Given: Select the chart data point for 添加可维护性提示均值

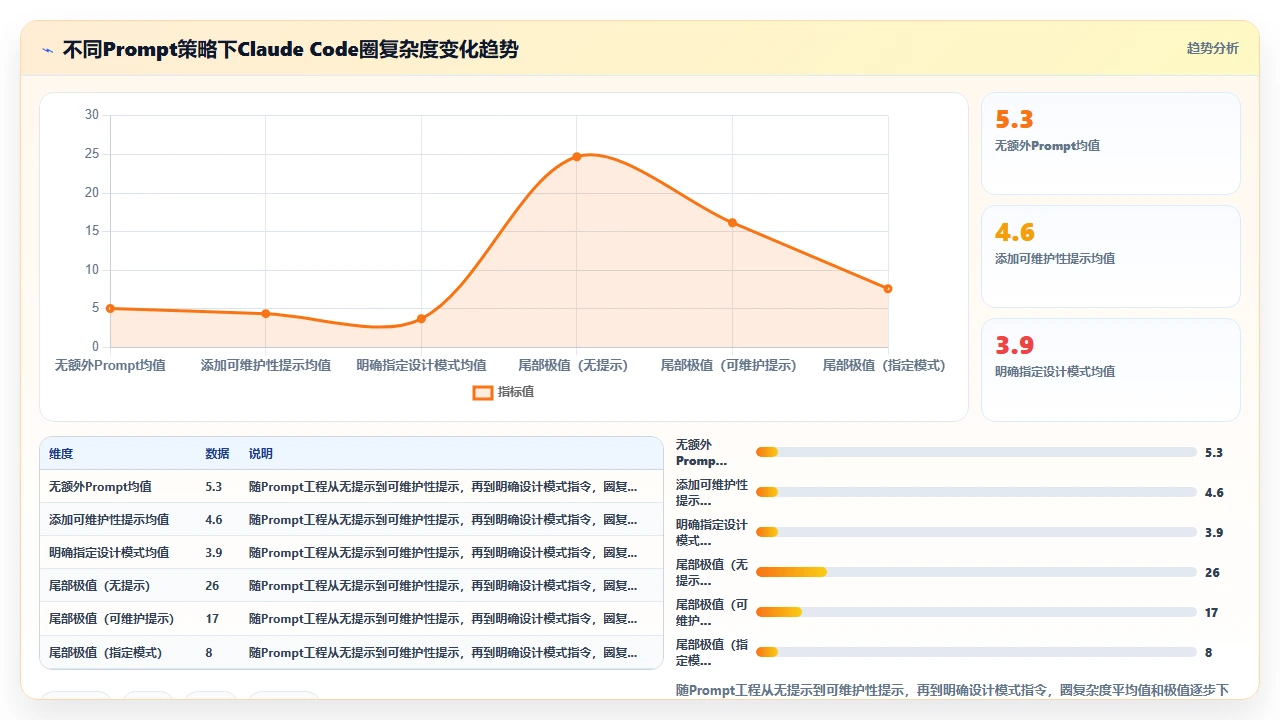Looking at the screenshot, I should click(265, 314).
